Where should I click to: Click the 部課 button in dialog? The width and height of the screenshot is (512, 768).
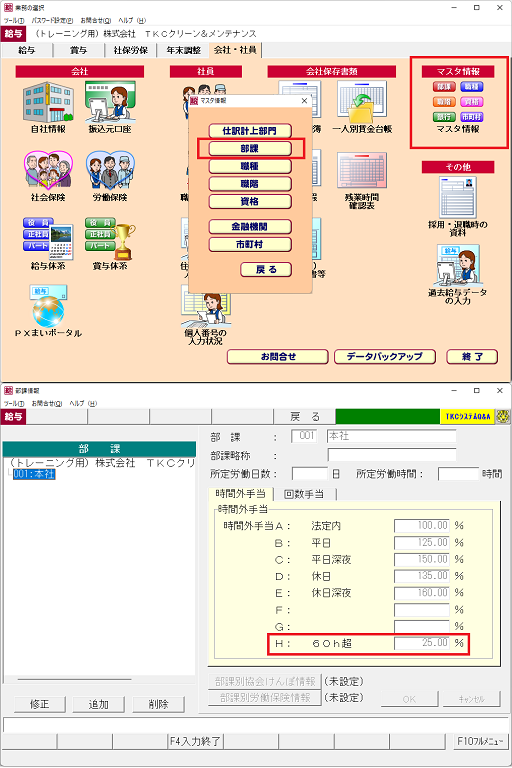[x=250, y=148]
